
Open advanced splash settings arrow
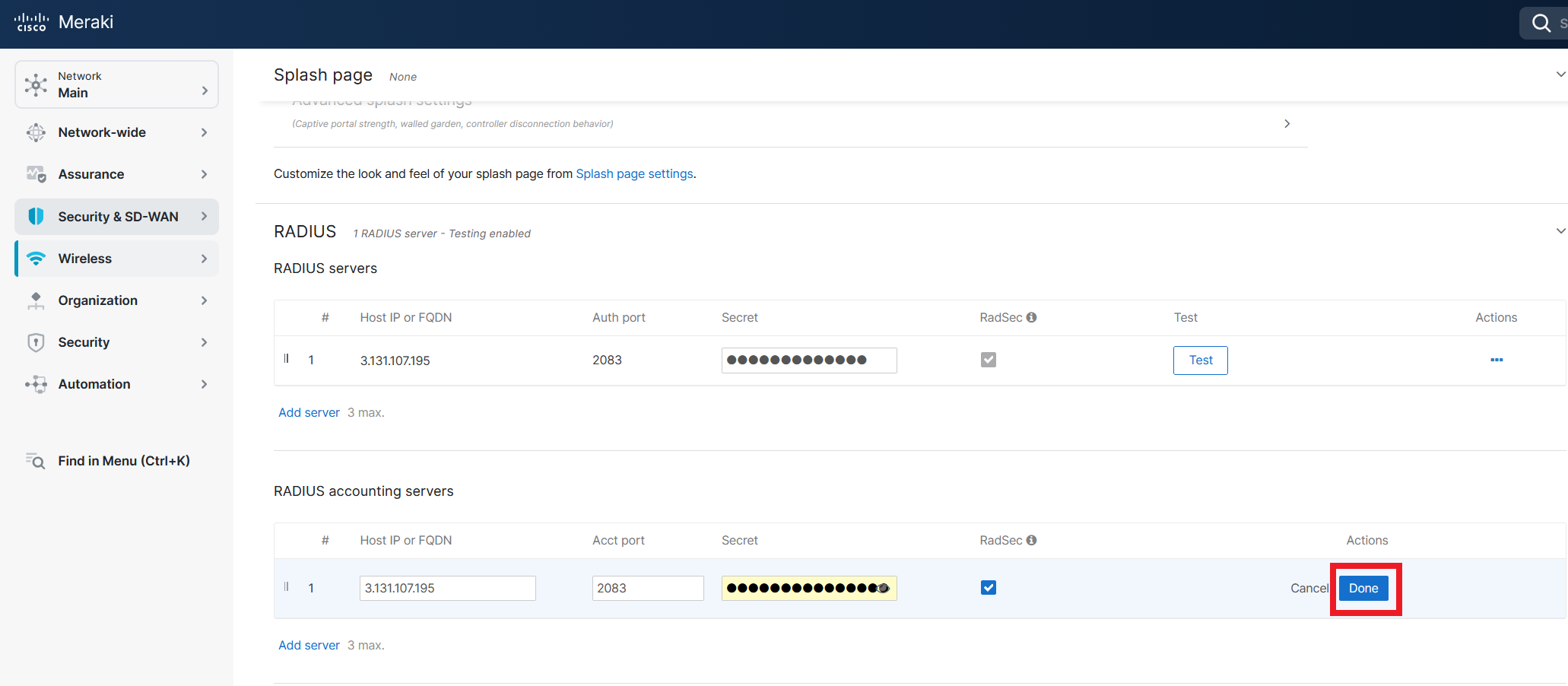coord(1287,123)
